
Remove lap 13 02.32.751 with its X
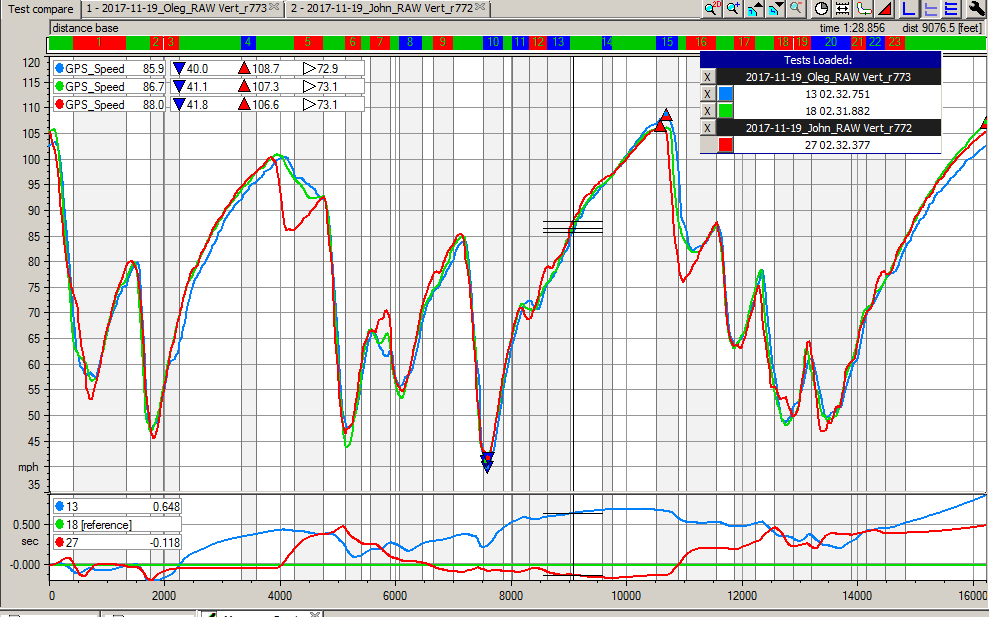(708, 94)
